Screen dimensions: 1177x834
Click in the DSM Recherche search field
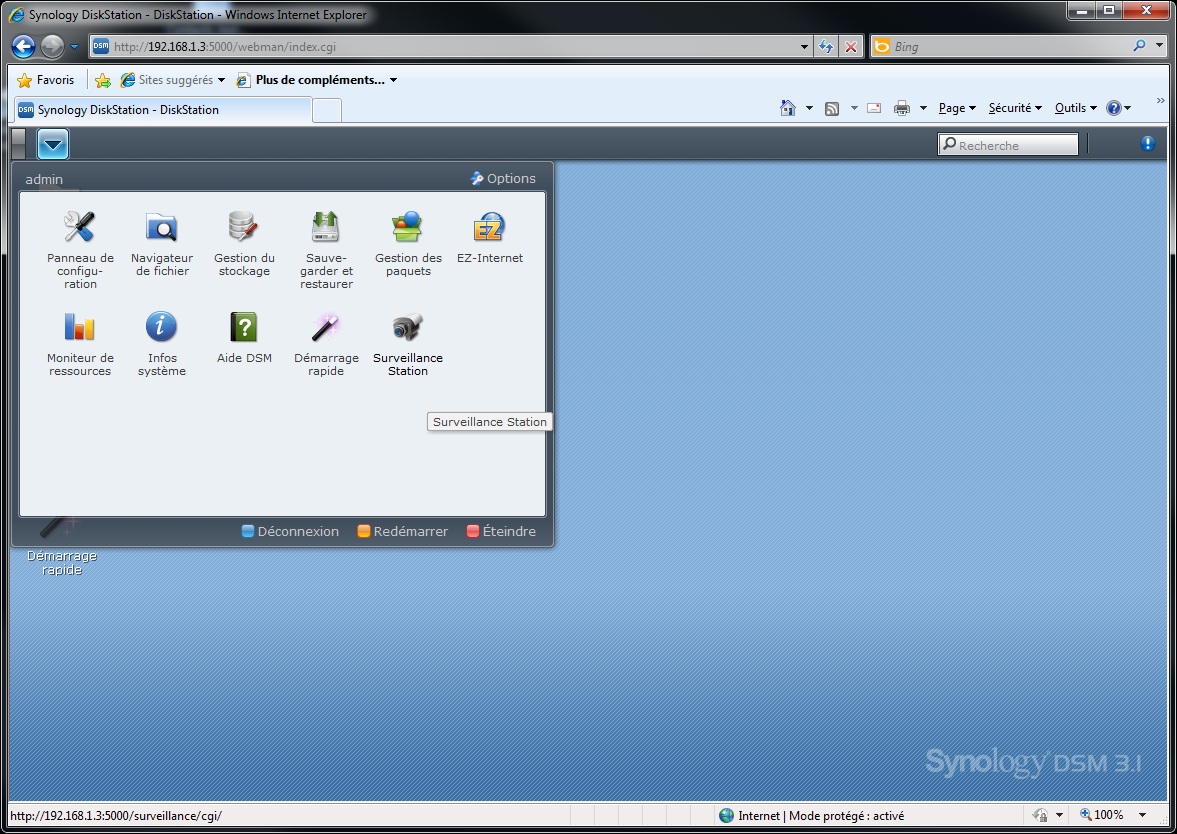pos(1008,145)
